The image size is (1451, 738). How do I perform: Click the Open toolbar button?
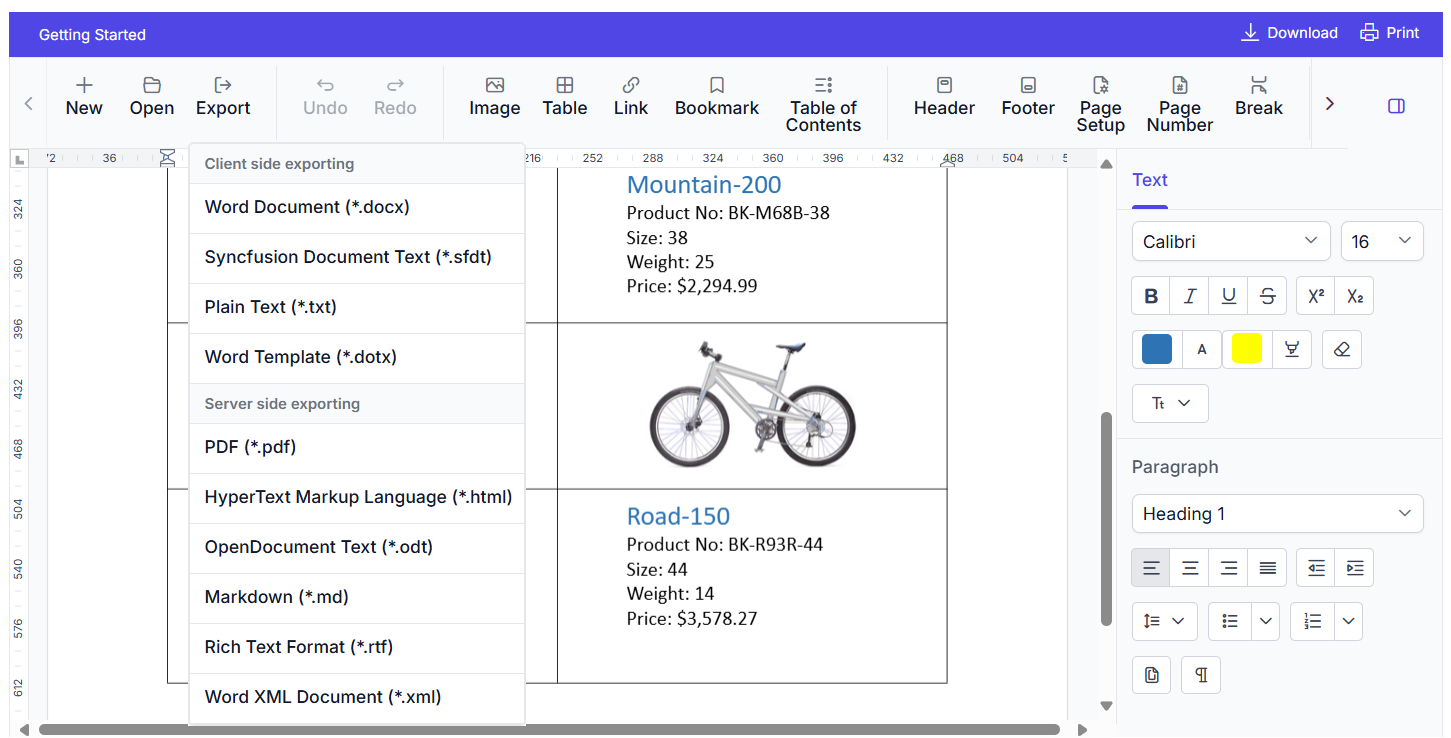coord(152,96)
